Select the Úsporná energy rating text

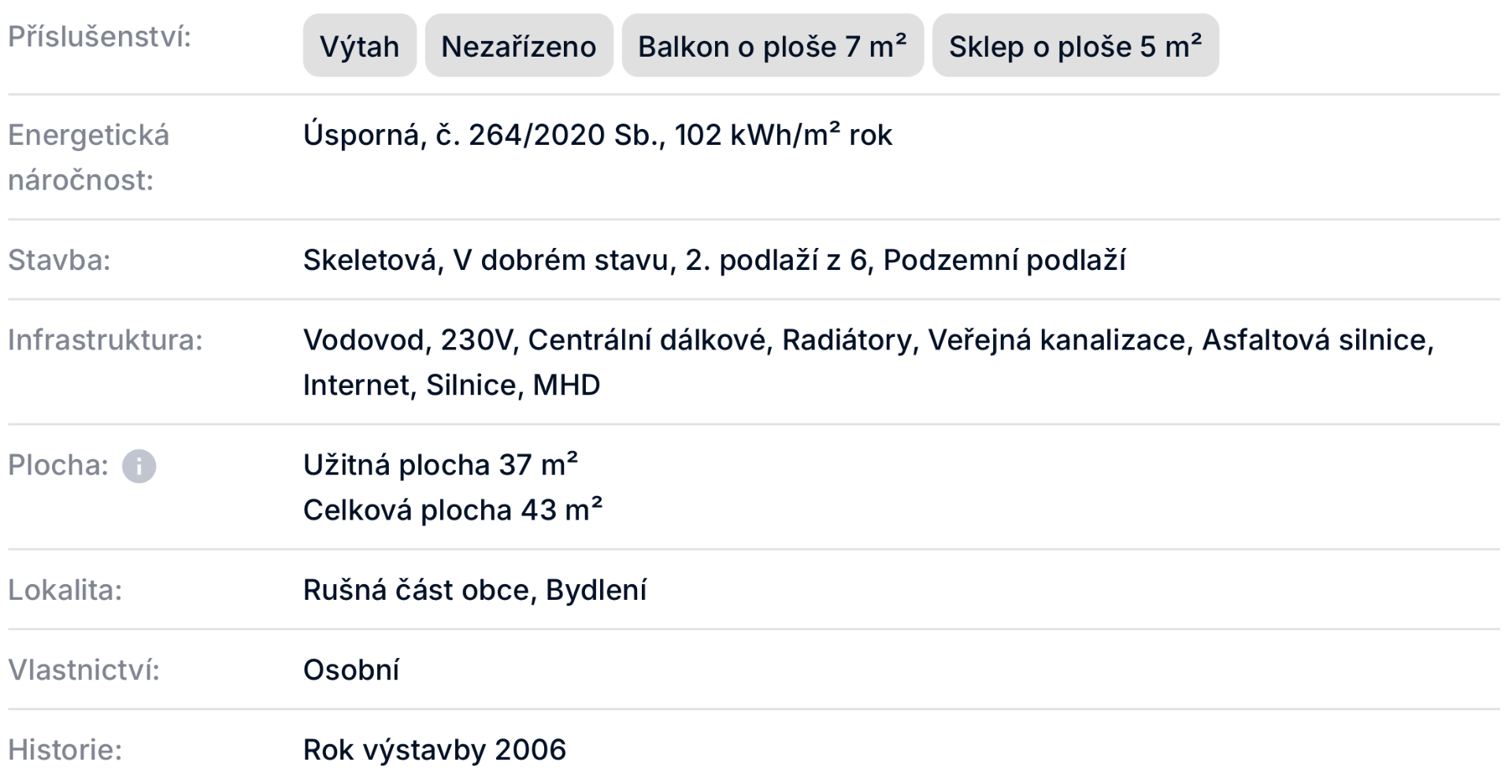pos(597,135)
